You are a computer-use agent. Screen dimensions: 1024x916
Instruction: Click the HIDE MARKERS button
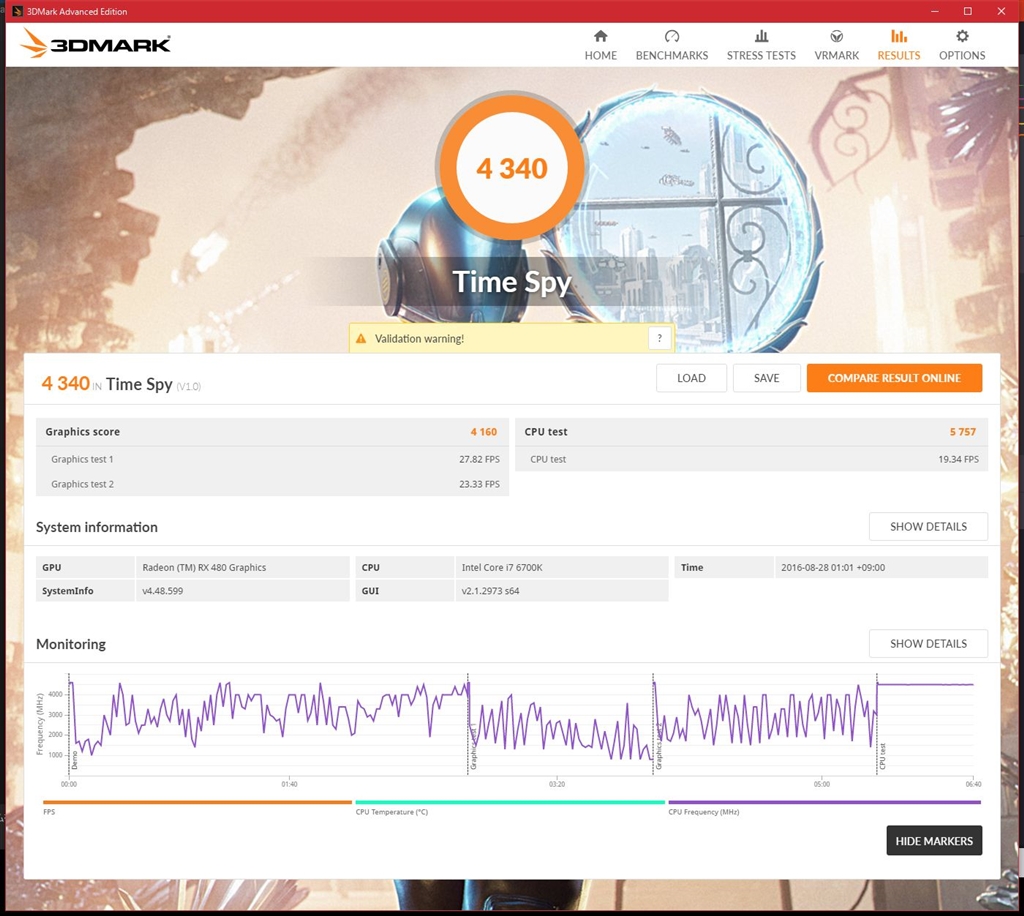click(x=934, y=841)
